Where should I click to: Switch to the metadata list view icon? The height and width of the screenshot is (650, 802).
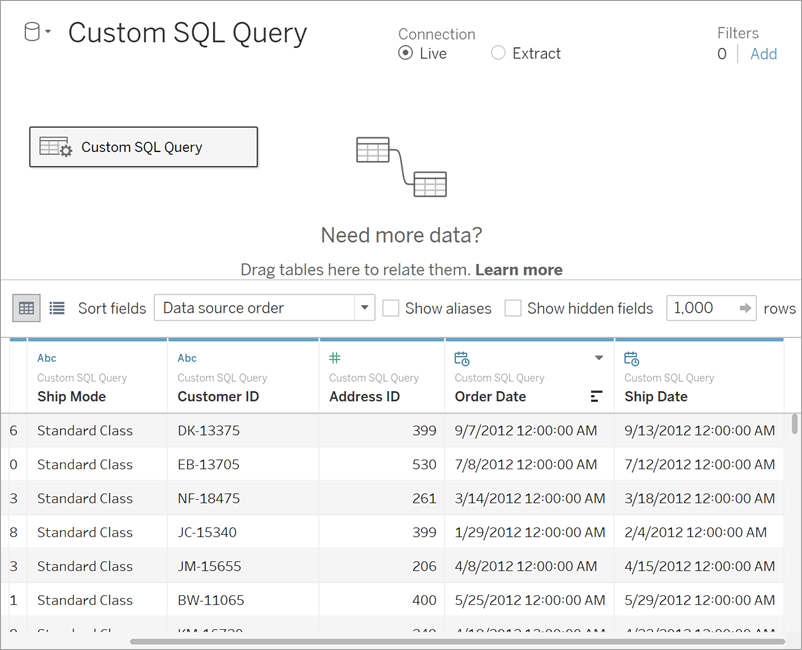pyautogui.click(x=55, y=308)
